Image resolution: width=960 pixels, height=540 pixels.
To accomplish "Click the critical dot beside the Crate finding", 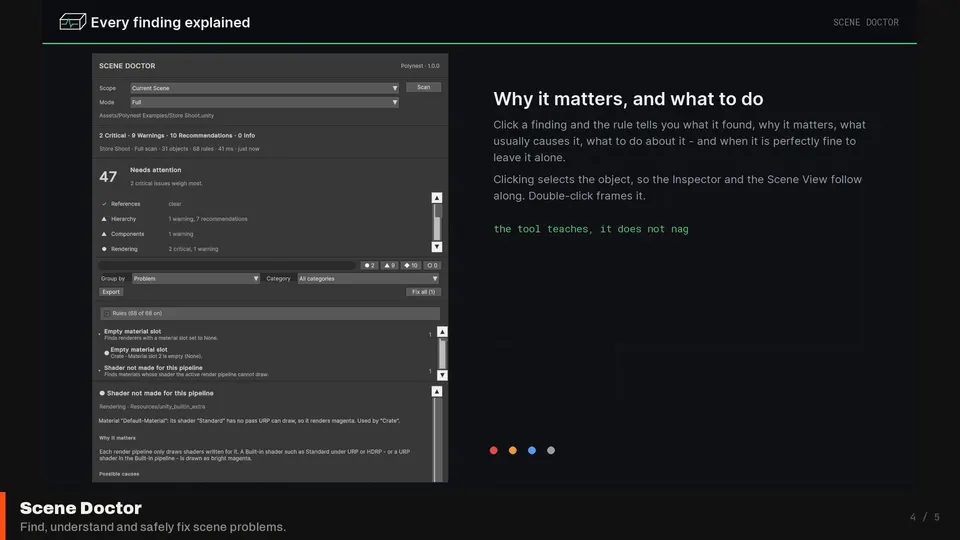I will 107,353.
